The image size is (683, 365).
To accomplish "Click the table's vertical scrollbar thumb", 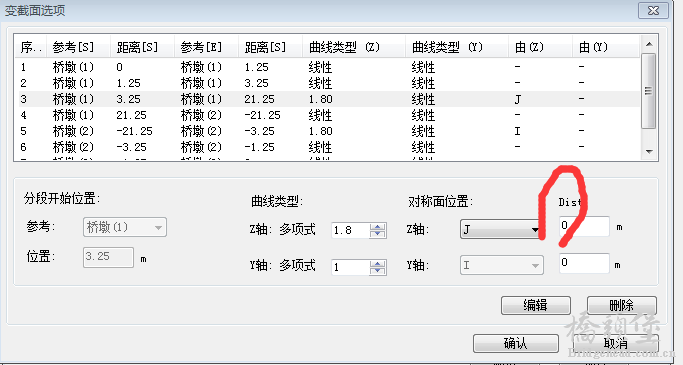I will pos(649,91).
